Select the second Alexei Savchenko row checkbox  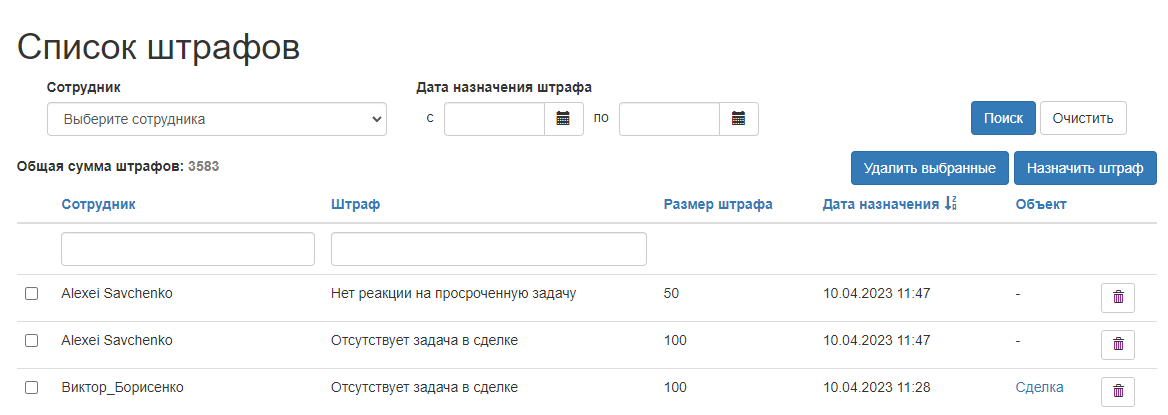(31, 340)
